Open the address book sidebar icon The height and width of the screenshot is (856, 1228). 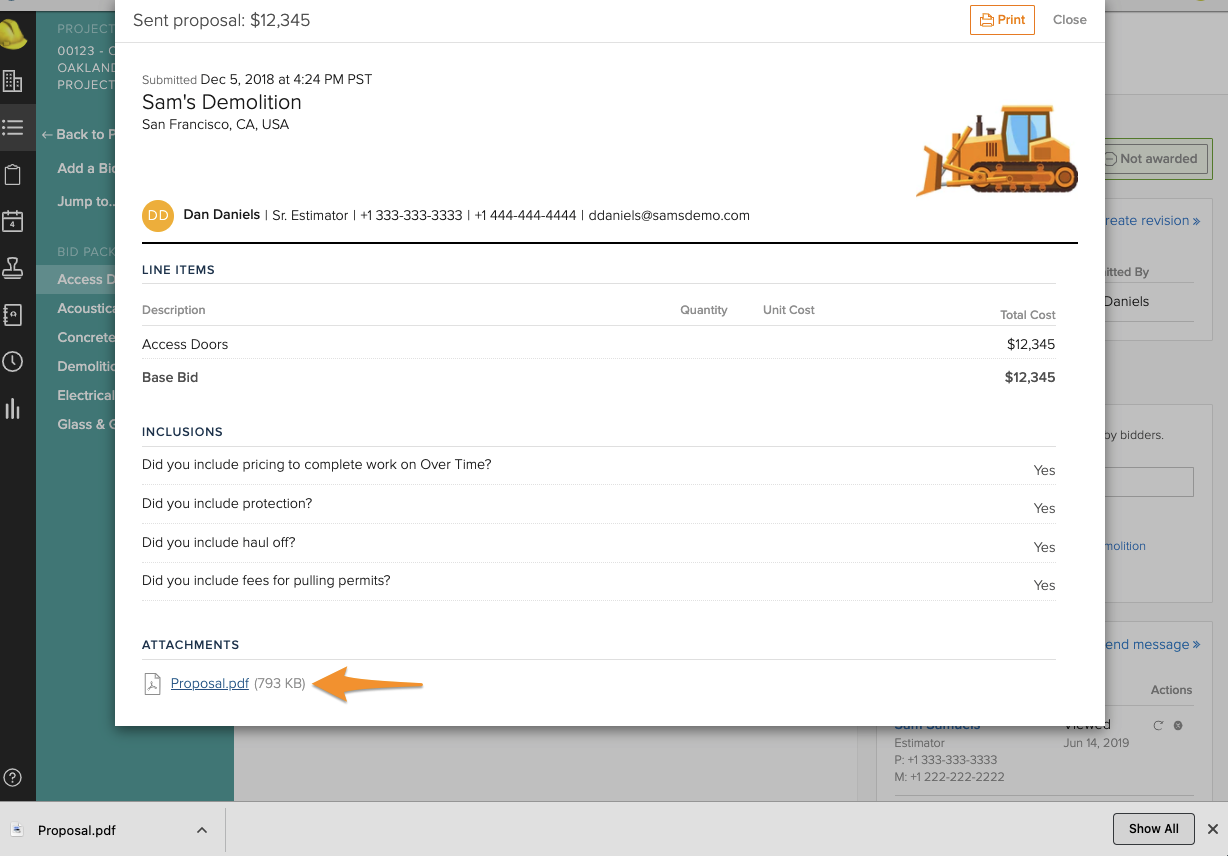[x=13, y=314]
